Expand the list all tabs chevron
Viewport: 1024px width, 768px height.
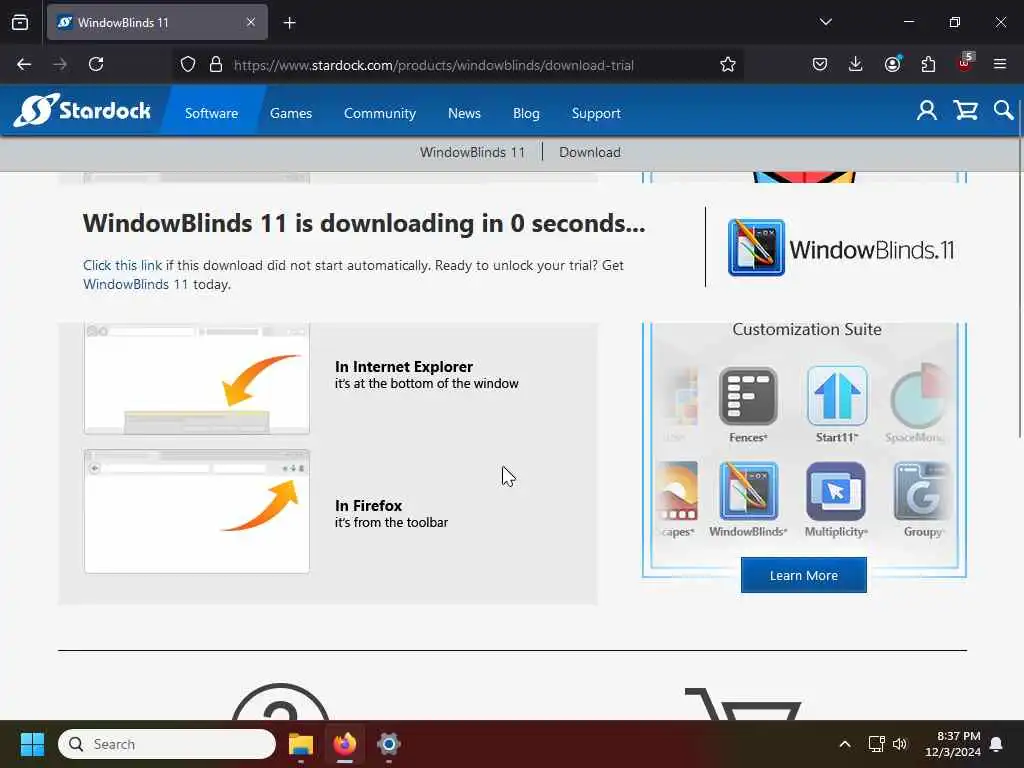point(825,22)
